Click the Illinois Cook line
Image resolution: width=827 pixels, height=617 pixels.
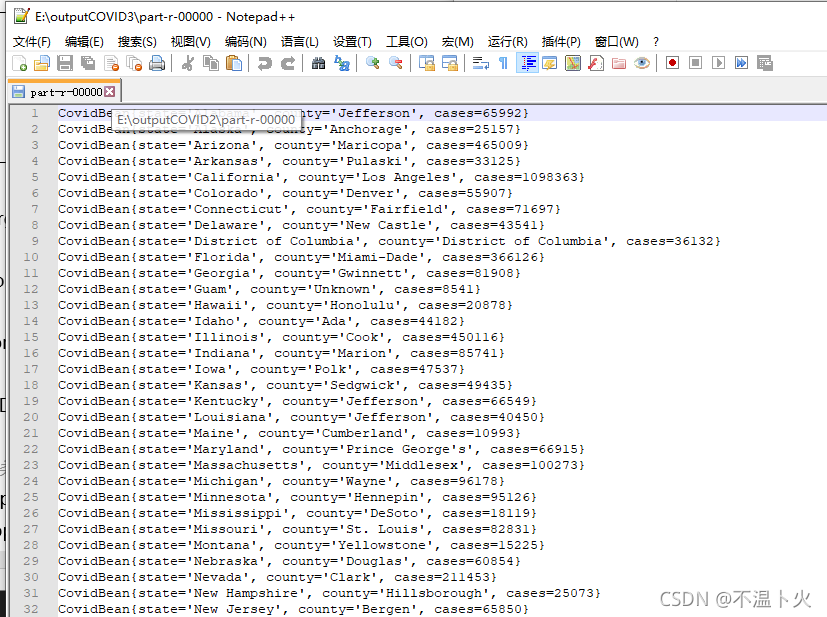click(281, 337)
